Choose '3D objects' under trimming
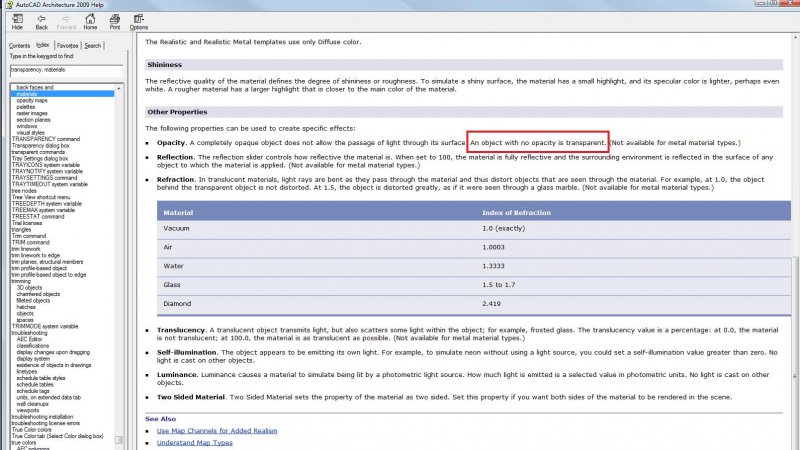Image resolution: width=800 pixels, height=450 pixels. pos(29,288)
